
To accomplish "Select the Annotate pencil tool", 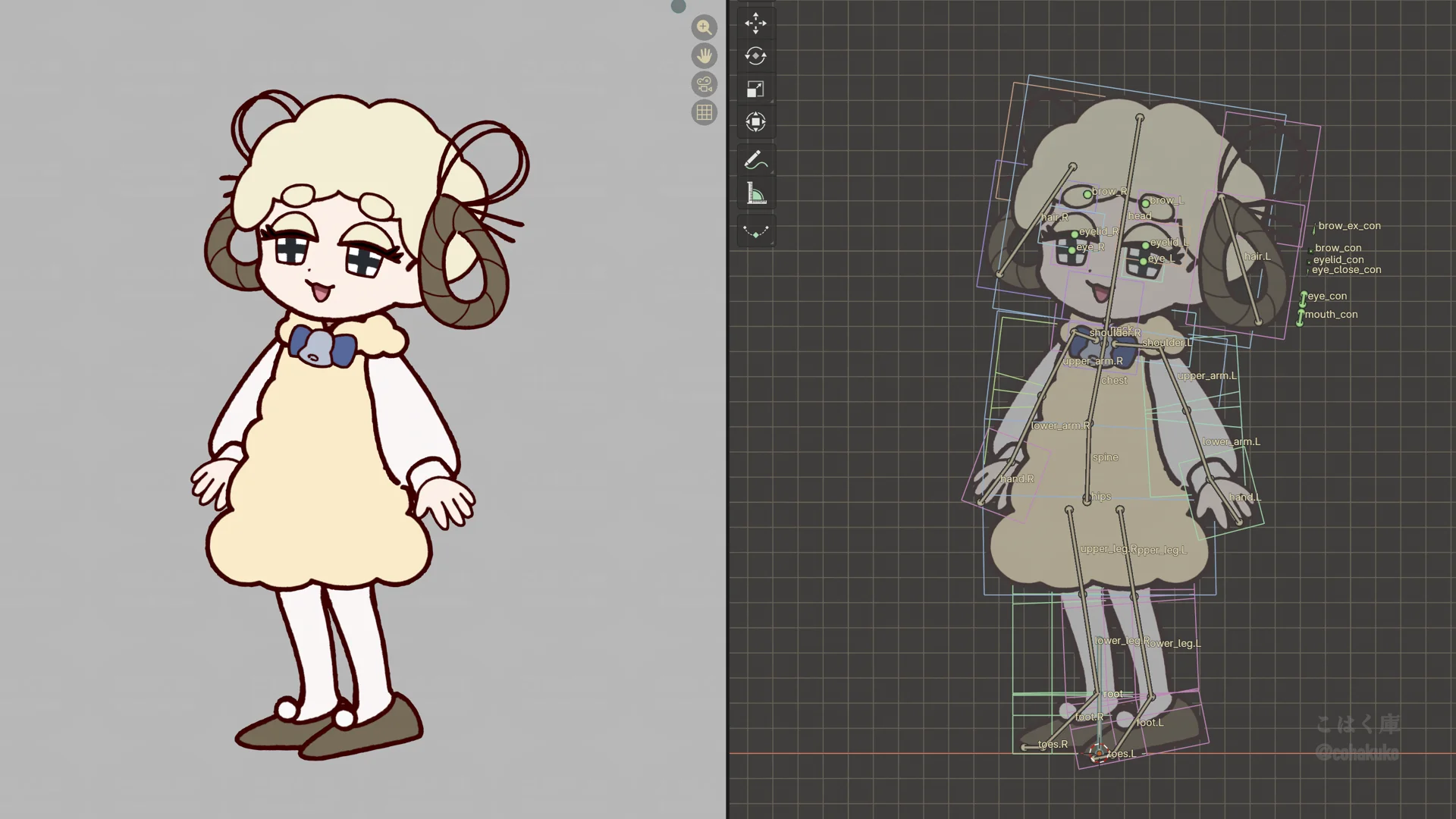I will tap(755, 161).
